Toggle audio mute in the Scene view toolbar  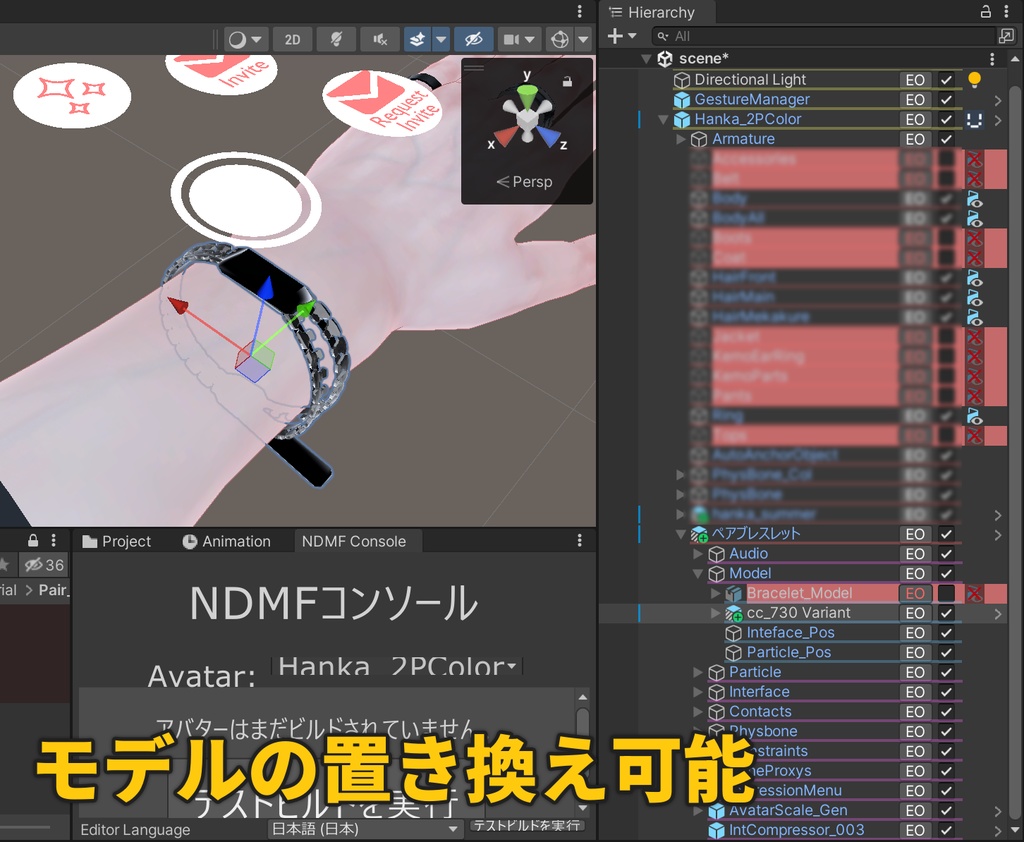(379, 39)
